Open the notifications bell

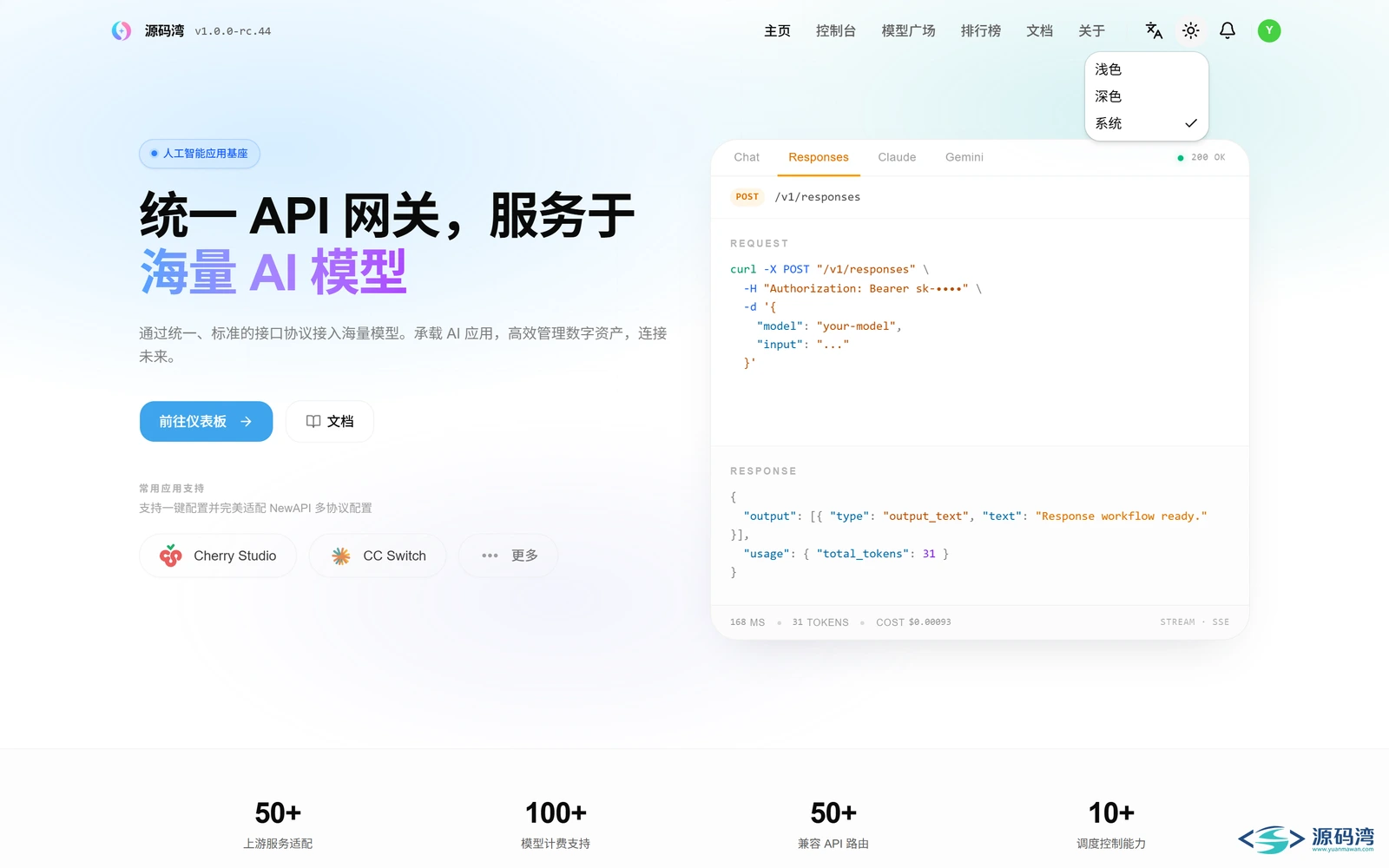[1228, 31]
